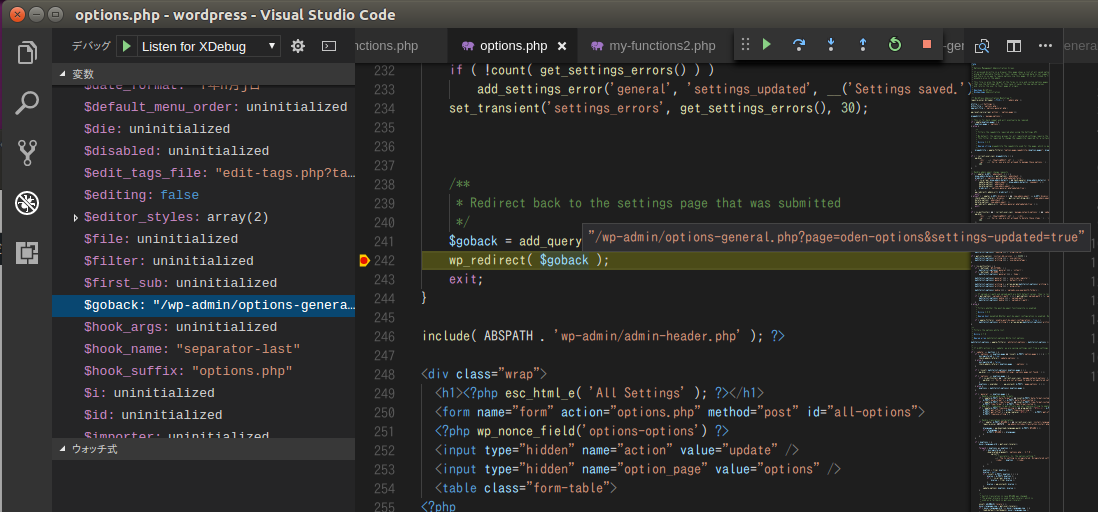Open the Source Control view

[x=27, y=152]
